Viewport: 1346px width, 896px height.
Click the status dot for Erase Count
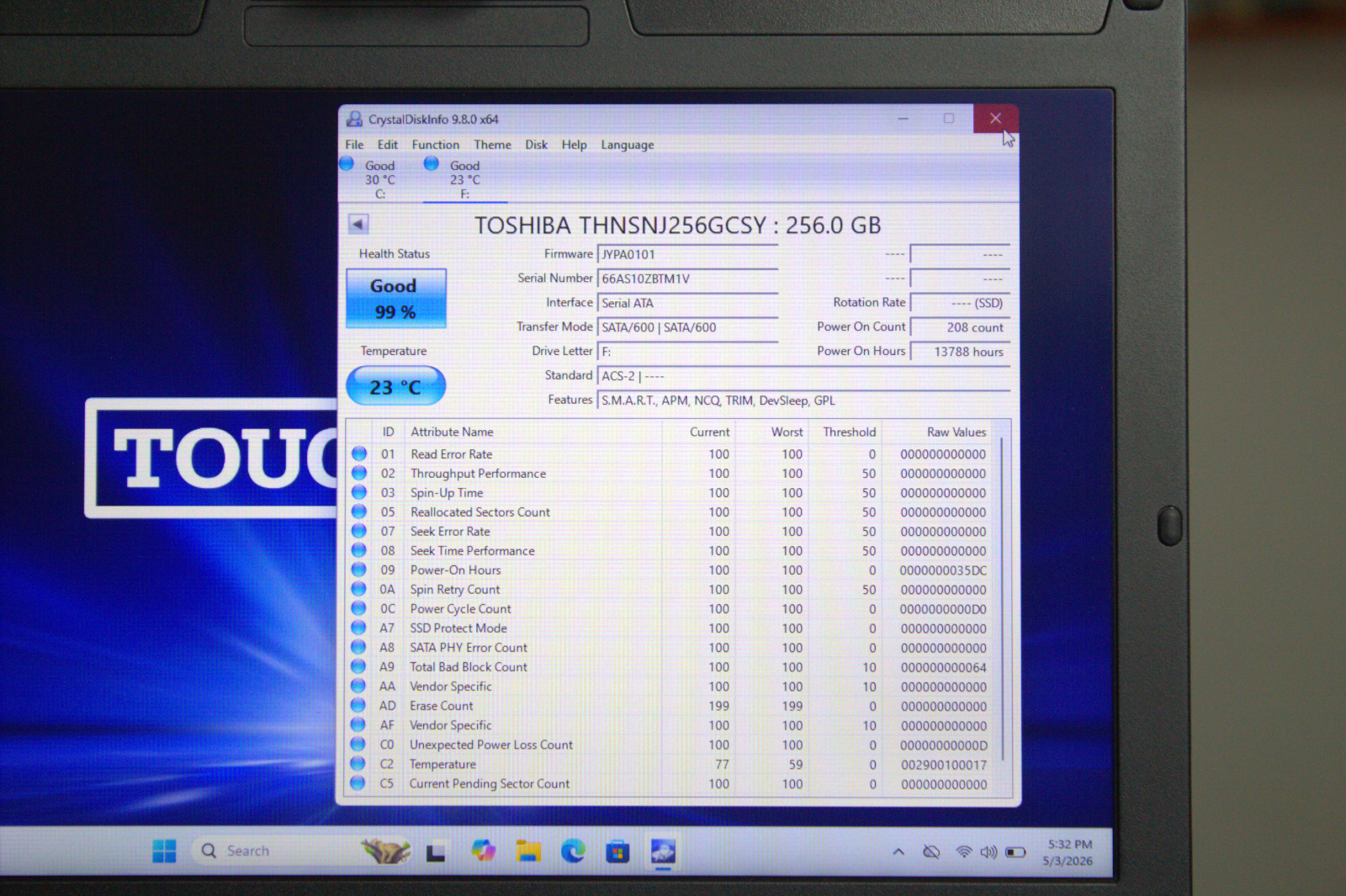click(x=358, y=705)
